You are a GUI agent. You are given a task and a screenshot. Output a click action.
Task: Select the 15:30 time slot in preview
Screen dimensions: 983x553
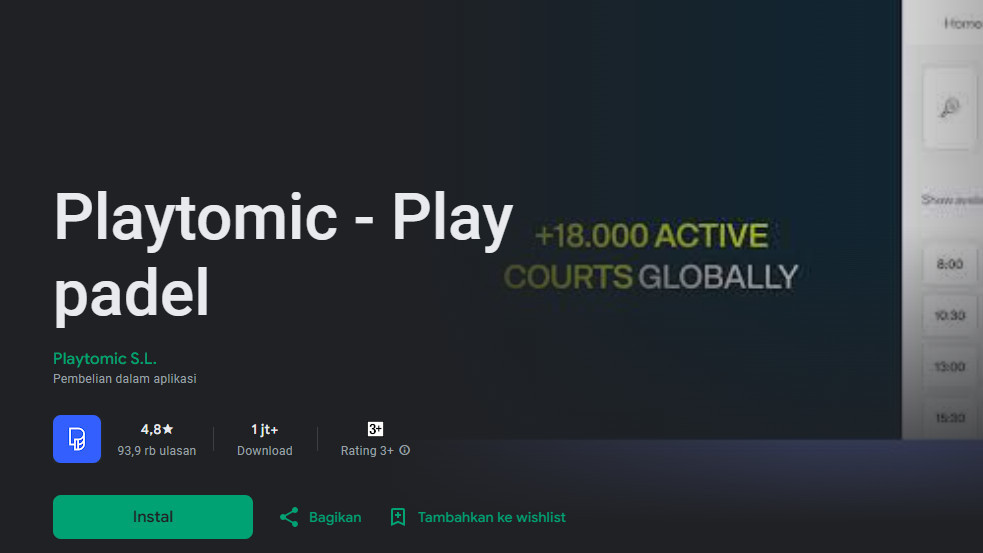[x=950, y=418]
